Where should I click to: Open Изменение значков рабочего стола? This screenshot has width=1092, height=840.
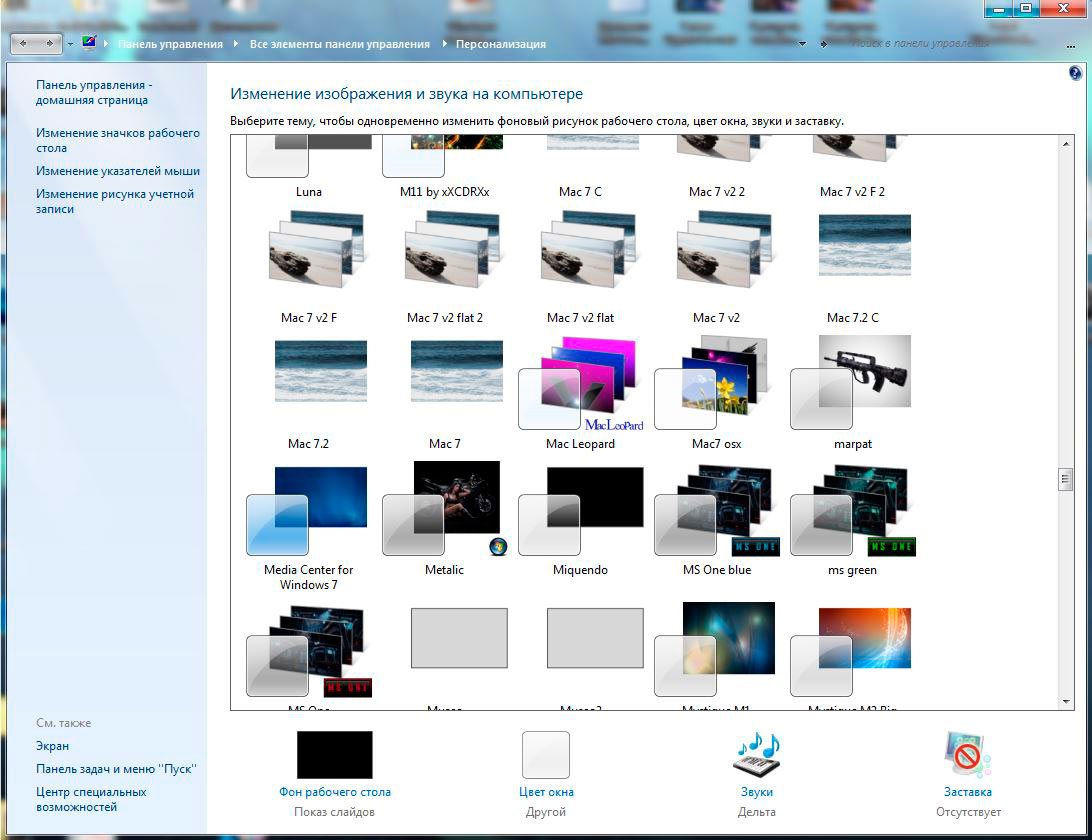(118, 140)
